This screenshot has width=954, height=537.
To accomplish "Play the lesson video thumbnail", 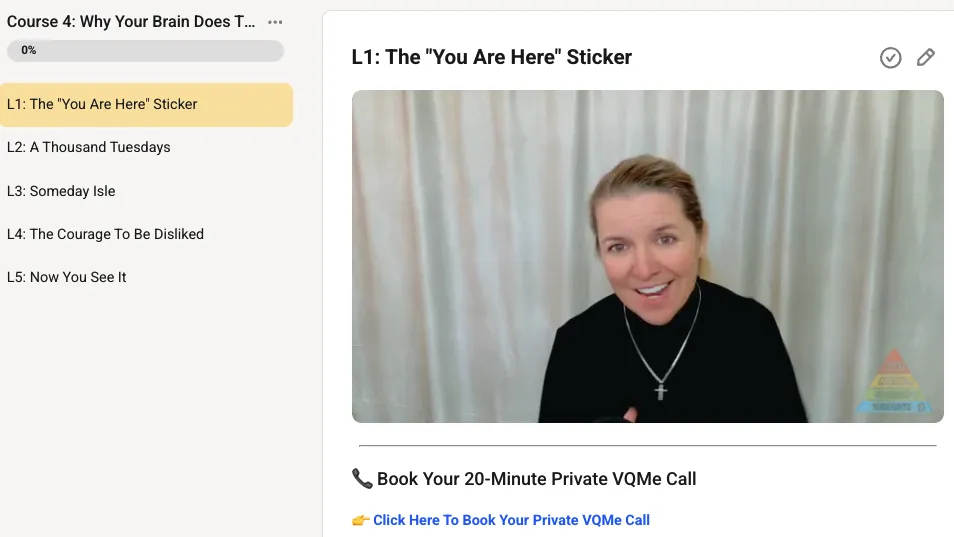I will tap(647, 256).
